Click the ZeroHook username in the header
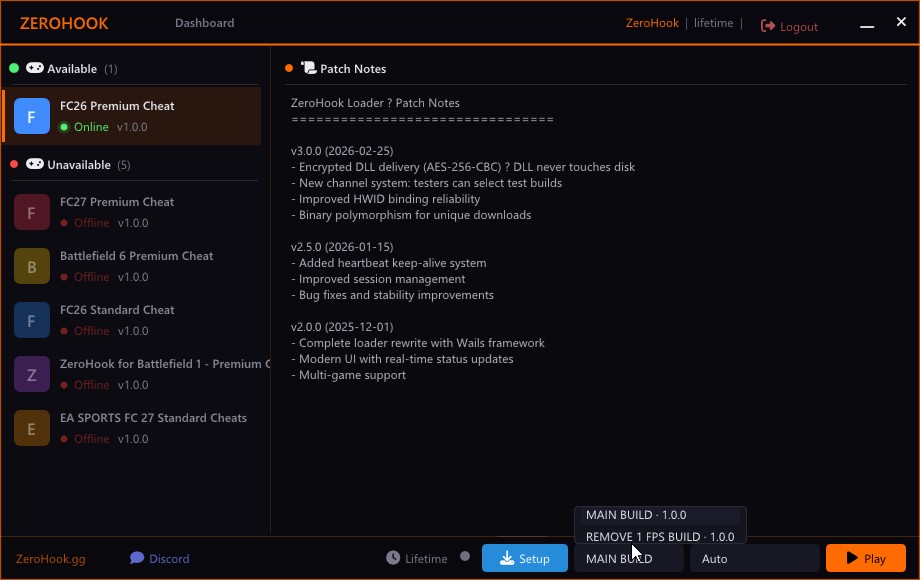Screen dimensions: 920x580 coord(652,23)
